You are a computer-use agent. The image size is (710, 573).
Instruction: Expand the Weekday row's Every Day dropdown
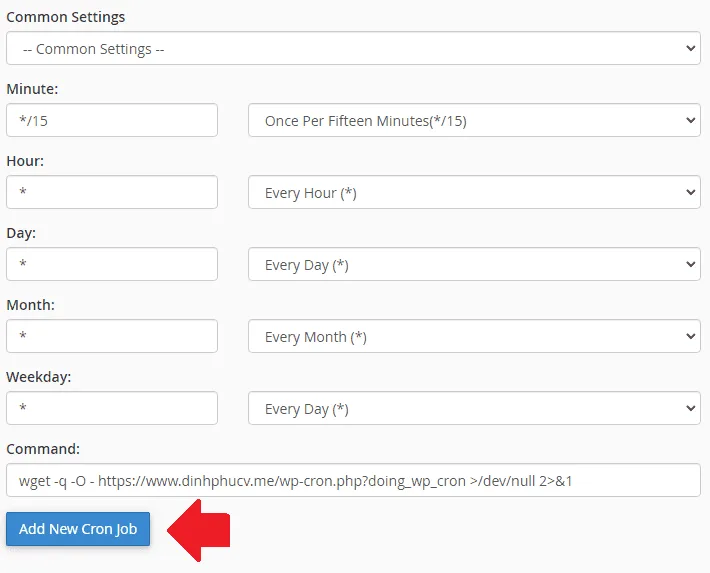[473, 409]
